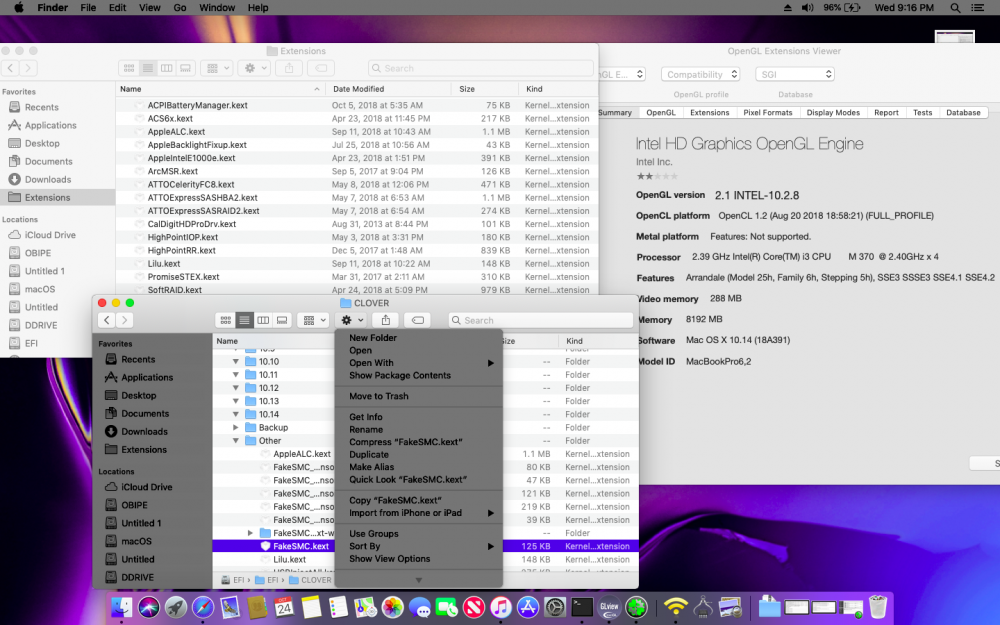Screen dimensions: 1000x625
Task: Switch CLOVER window to column view
Action: tap(263, 320)
